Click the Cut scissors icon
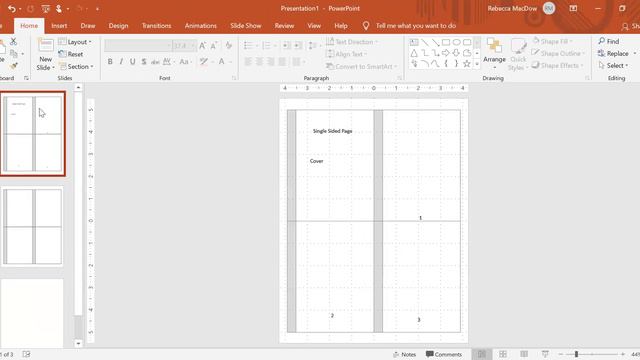Viewport: 640px width, 360px height. pos(13,41)
